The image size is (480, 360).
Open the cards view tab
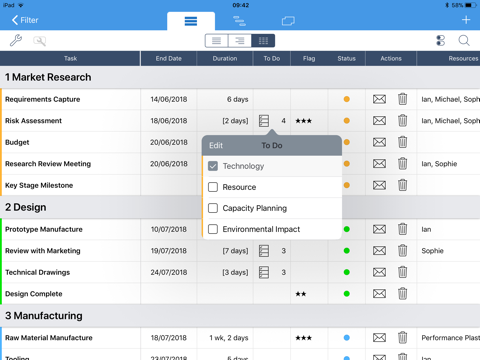point(288,21)
